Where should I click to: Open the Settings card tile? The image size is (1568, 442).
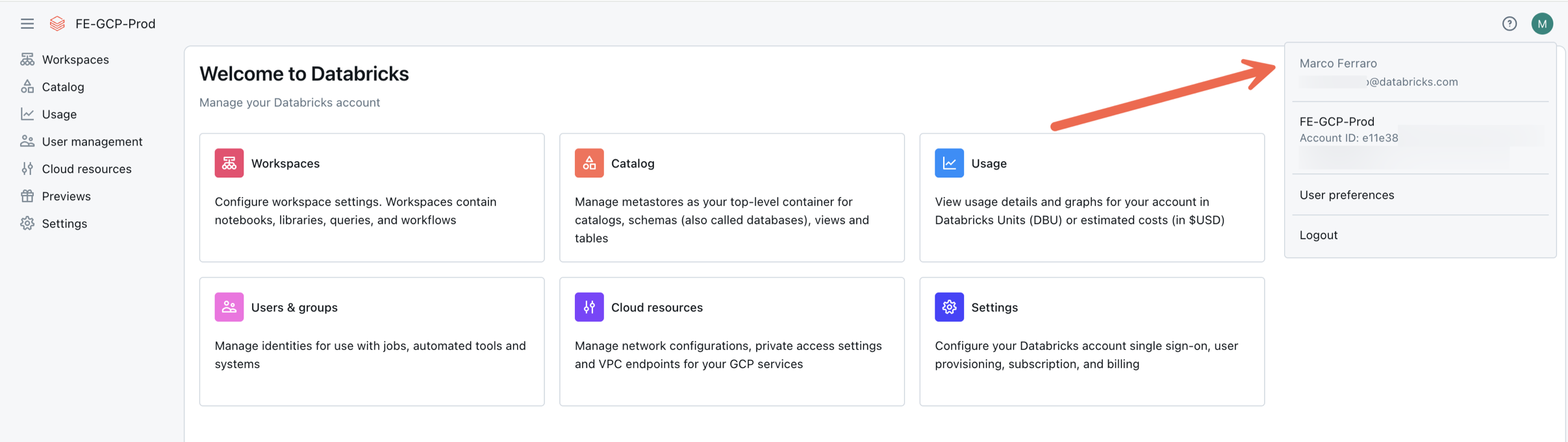(x=1091, y=341)
